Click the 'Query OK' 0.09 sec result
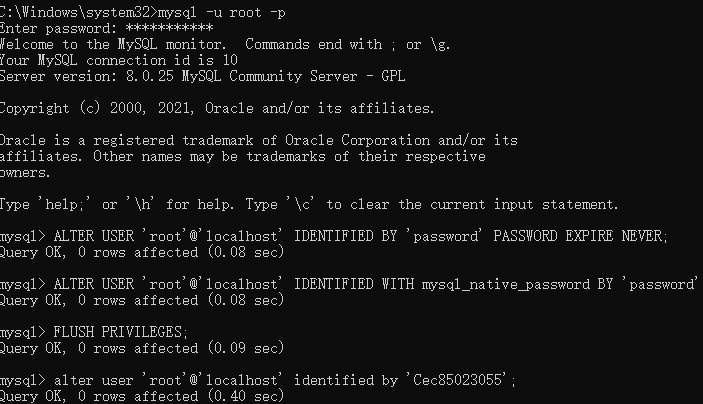Viewport: 703px width, 404px height. pyautogui.click(x=142, y=348)
